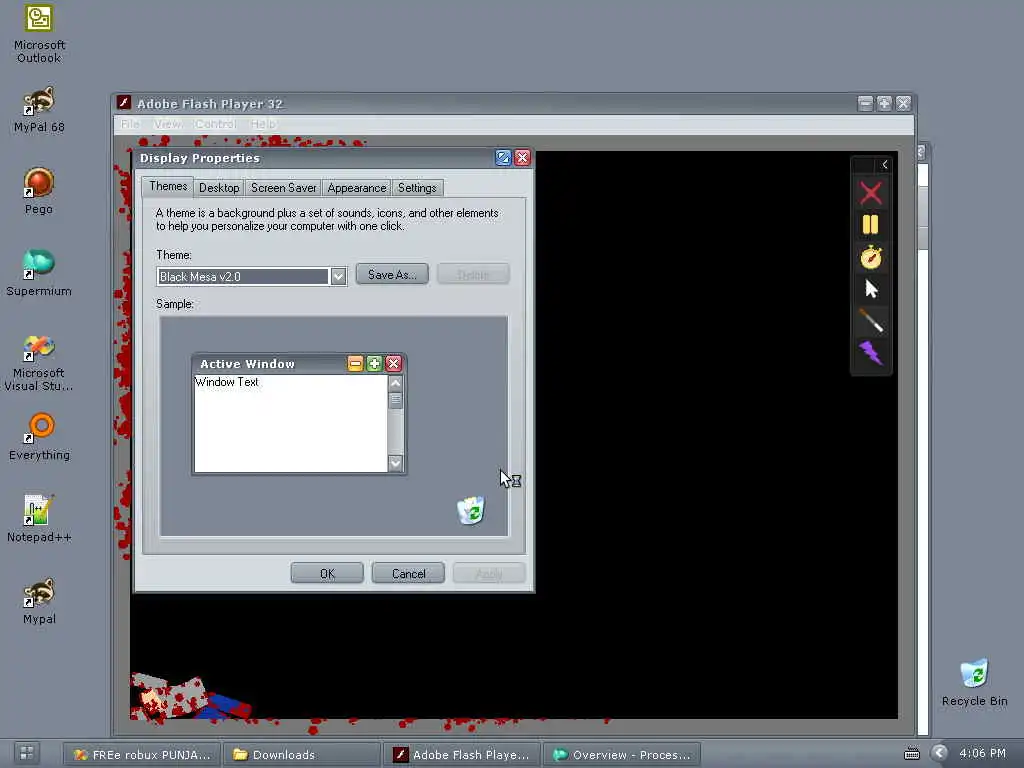Open the MyPal 68 desktop shortcut
The image size is (1024, 768).
(39, 109)
